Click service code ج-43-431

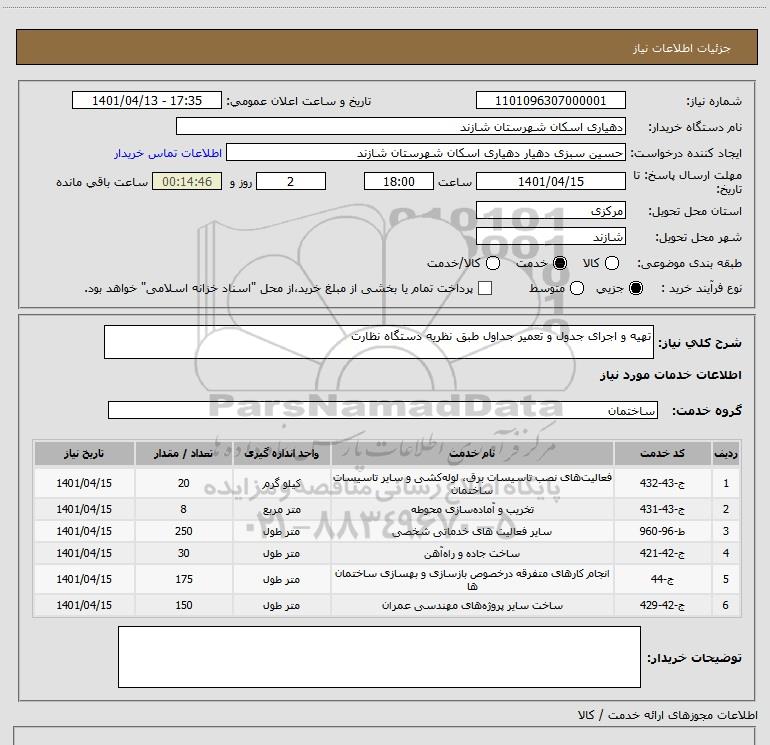662,509
